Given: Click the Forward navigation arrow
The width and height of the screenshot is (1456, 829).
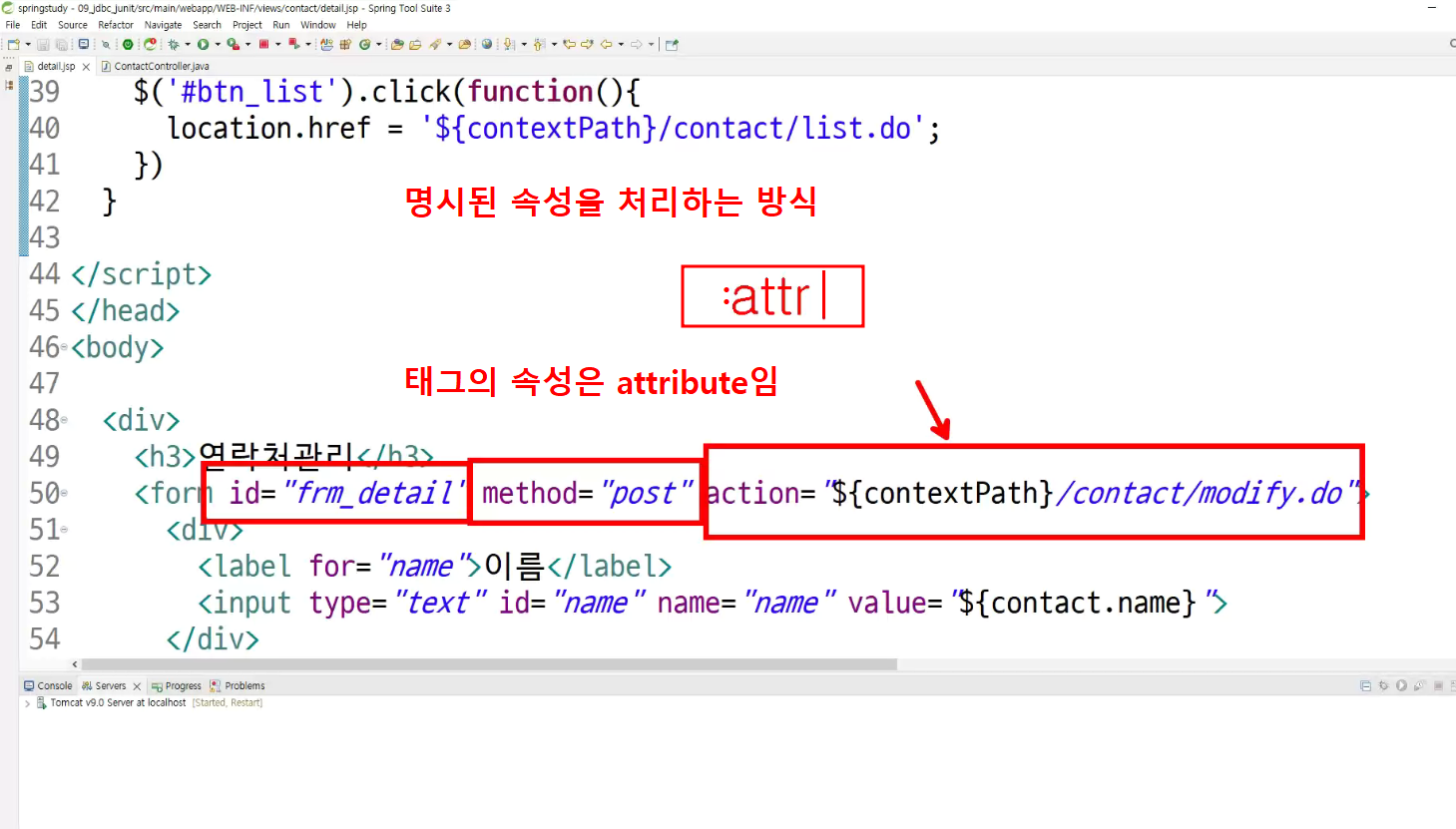Looking at the screenshot, I should (x=636, y=44).
